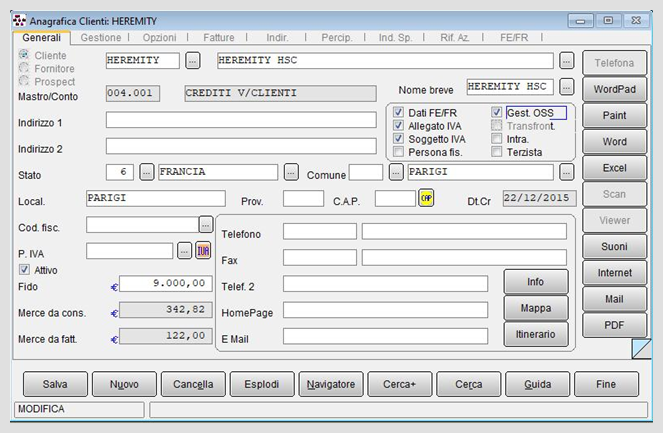The height and width of the screenshot is (433, 663).
Task: Open lookup button beside Nome breve field
Action: (x=566, y=87)
